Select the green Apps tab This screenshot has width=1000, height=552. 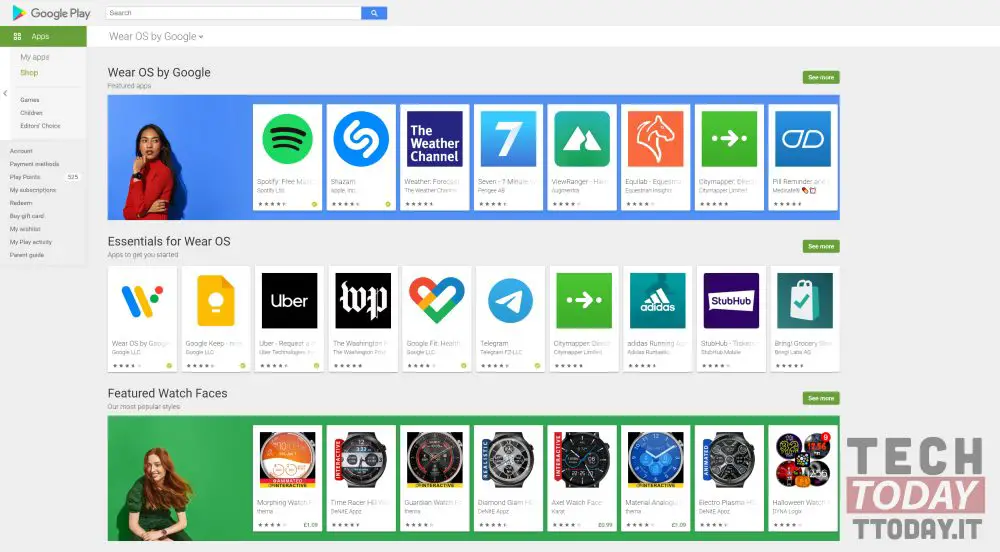point(43,36)
